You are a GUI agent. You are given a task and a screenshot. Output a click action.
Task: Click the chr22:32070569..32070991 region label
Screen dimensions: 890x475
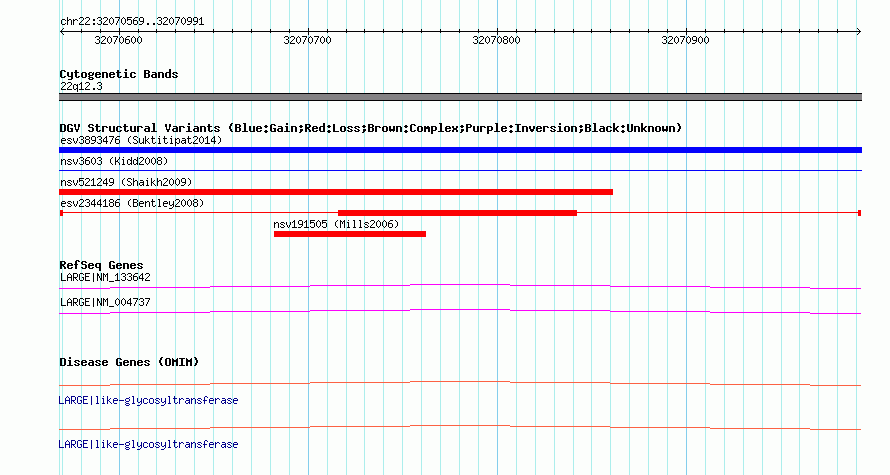click(132, 22)
